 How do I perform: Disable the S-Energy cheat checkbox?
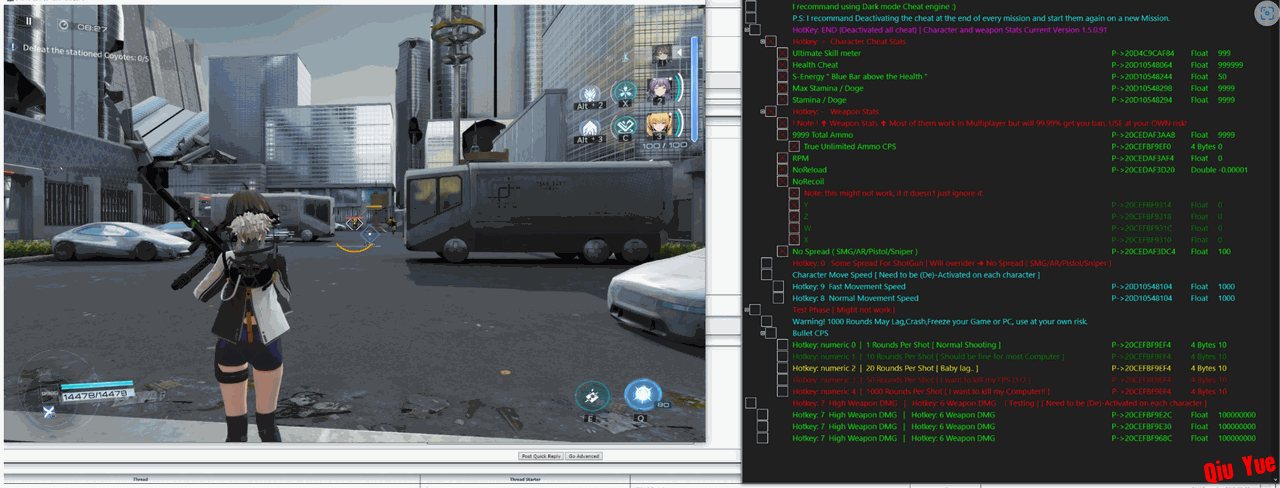[783, 77]
